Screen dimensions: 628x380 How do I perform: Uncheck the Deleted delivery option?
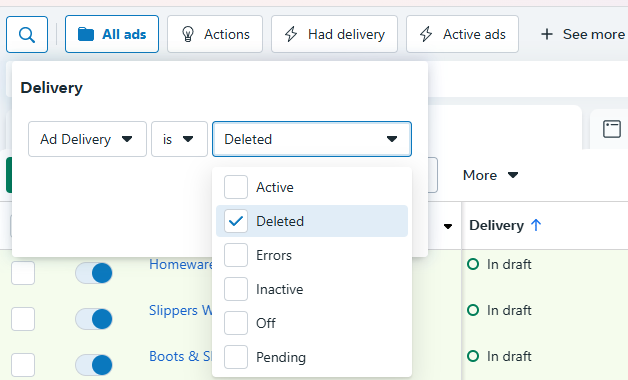[x=236, y=221]
